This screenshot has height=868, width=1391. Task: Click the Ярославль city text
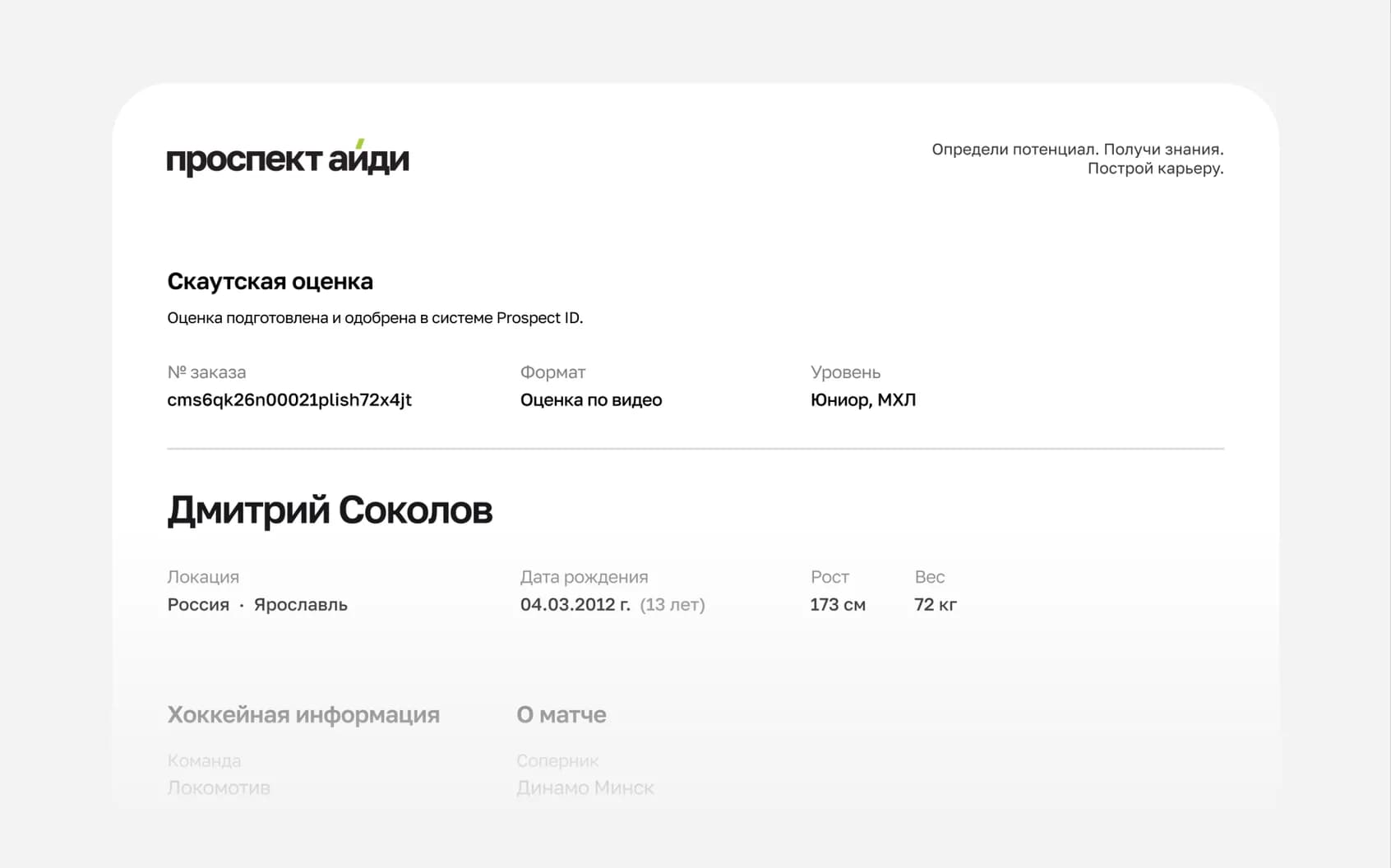point(301,605)
